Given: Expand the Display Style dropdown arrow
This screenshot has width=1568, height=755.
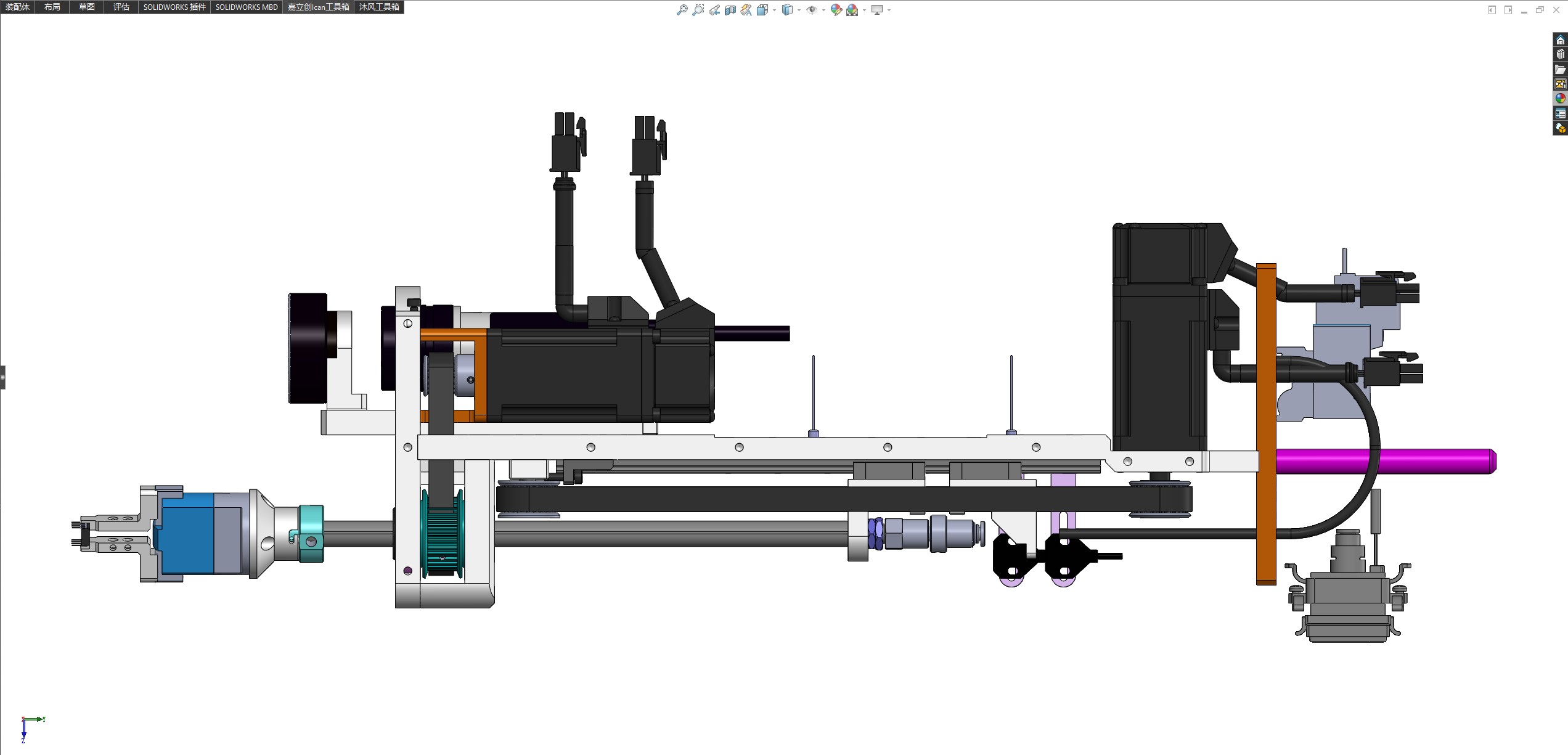Looking at the screenshot, I should pyautogui.click(x=799, y=10).
